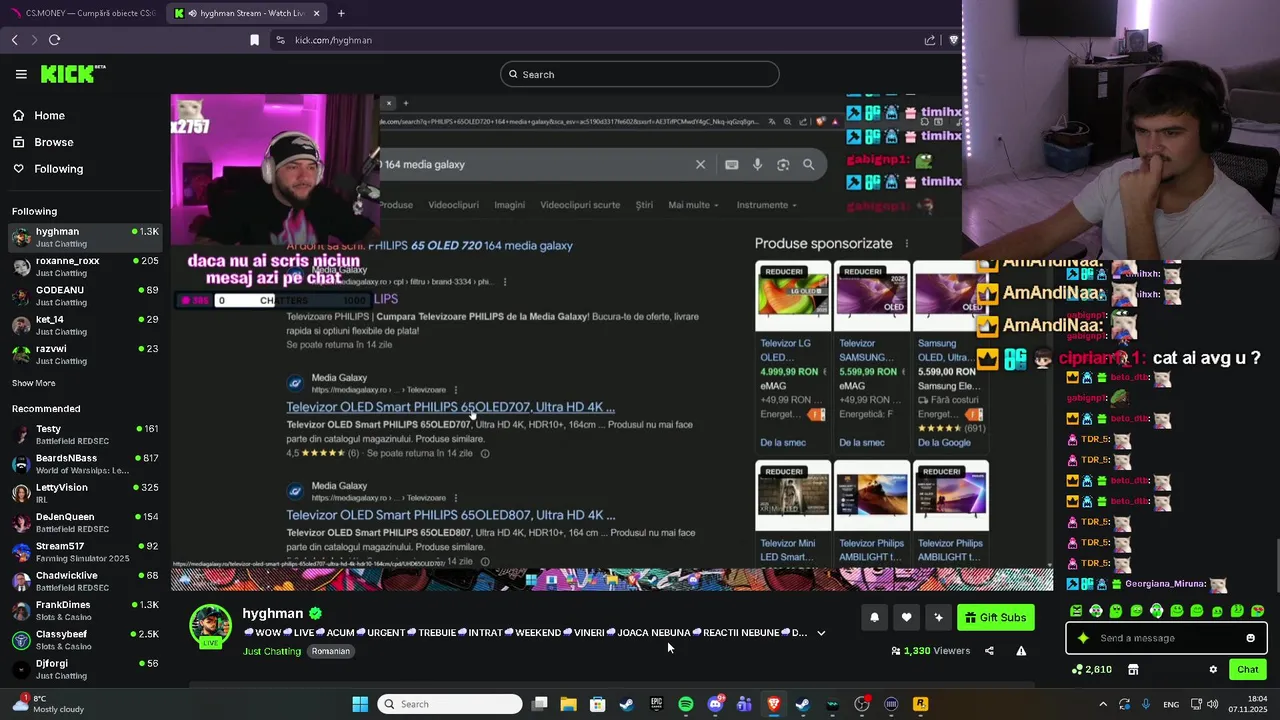The image size is (1280, 720).
Task: Close the hyghman Stream tab
Action: point(317,13)
